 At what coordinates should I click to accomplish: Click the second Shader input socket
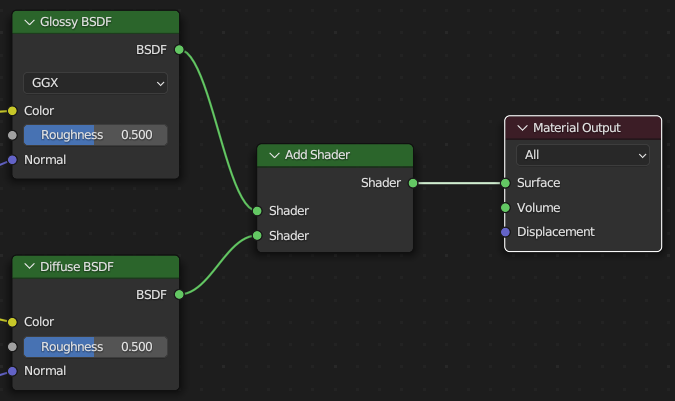coord(258,236)
